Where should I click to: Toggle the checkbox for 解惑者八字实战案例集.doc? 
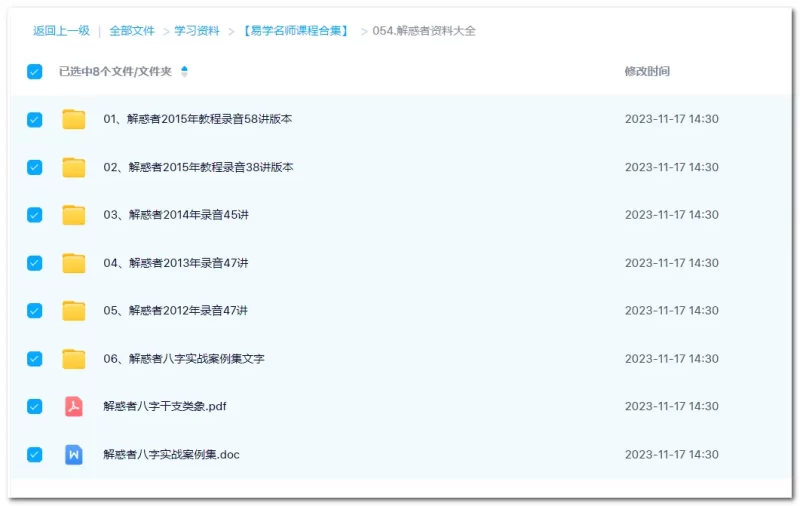click(35, 455)
